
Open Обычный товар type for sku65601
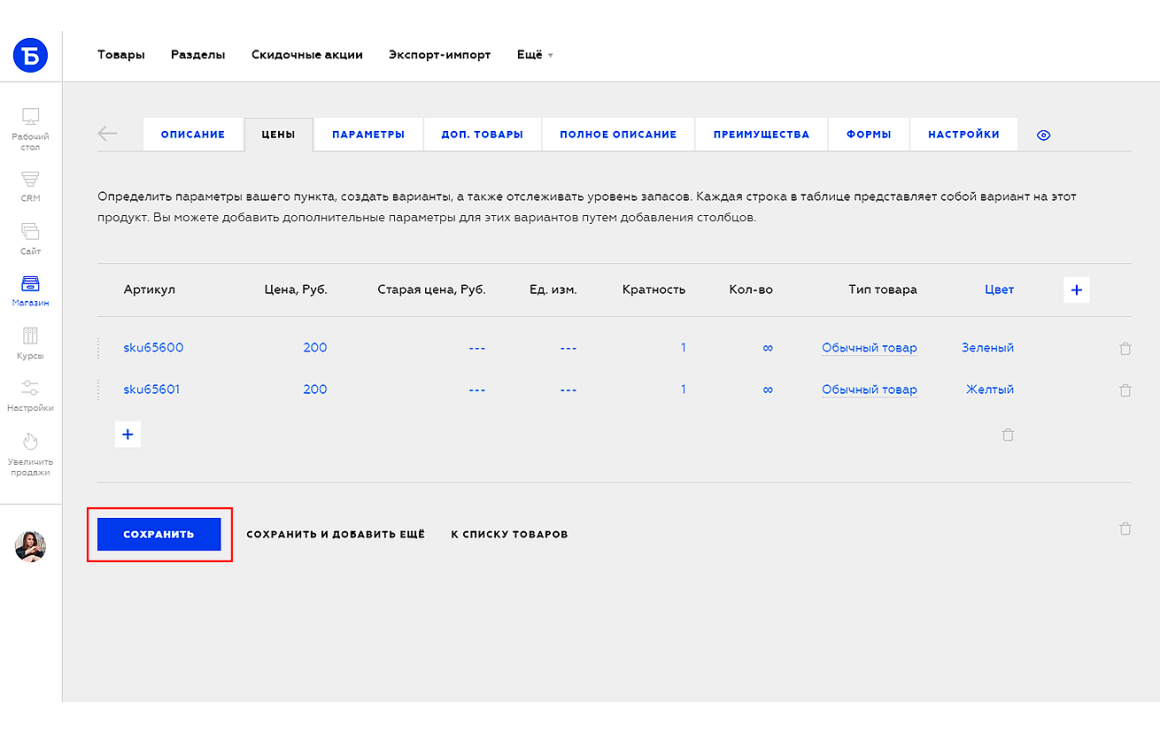[x=869, y=390]
